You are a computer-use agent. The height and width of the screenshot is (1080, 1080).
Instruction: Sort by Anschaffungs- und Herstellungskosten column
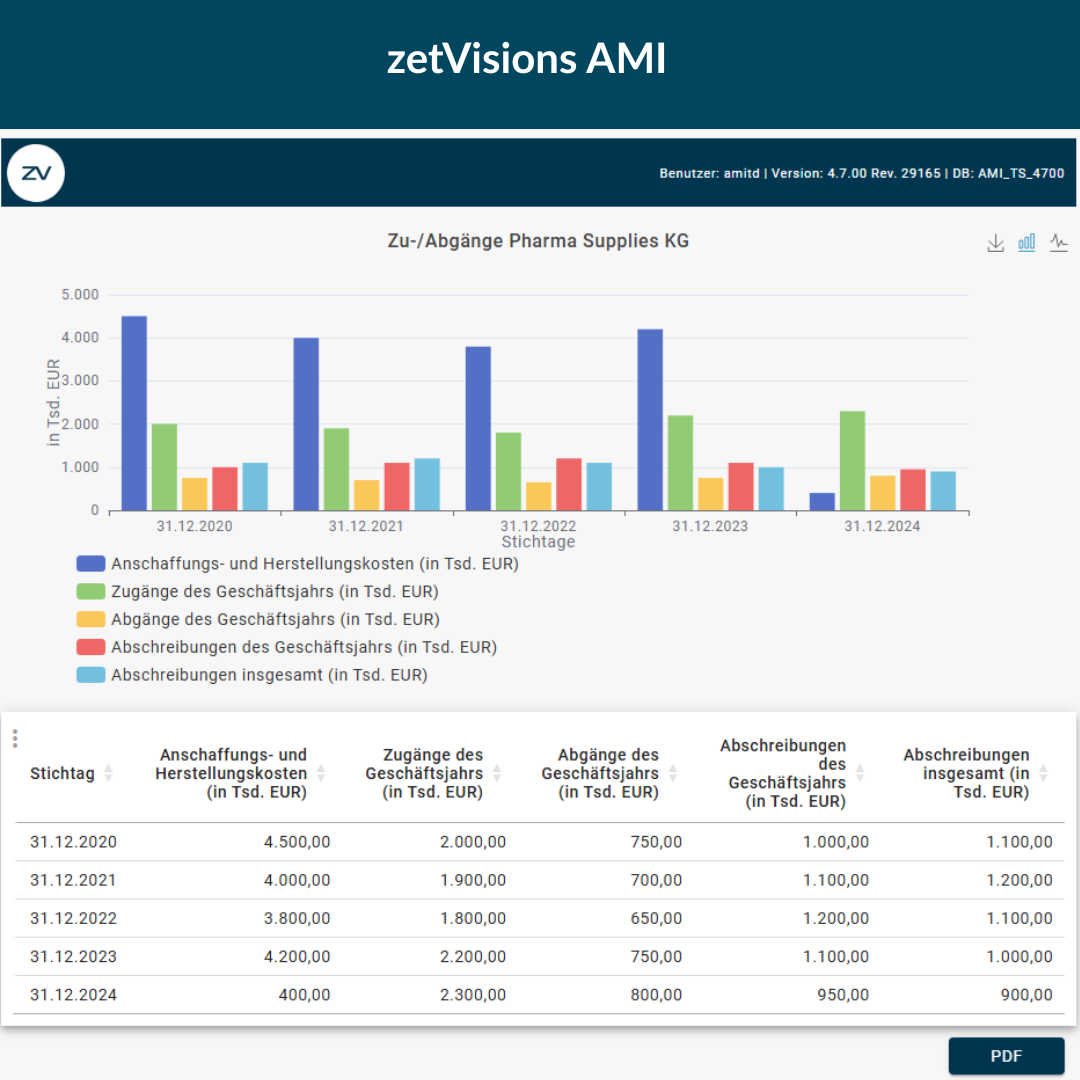pyautogui.click(x=321, y=773)
